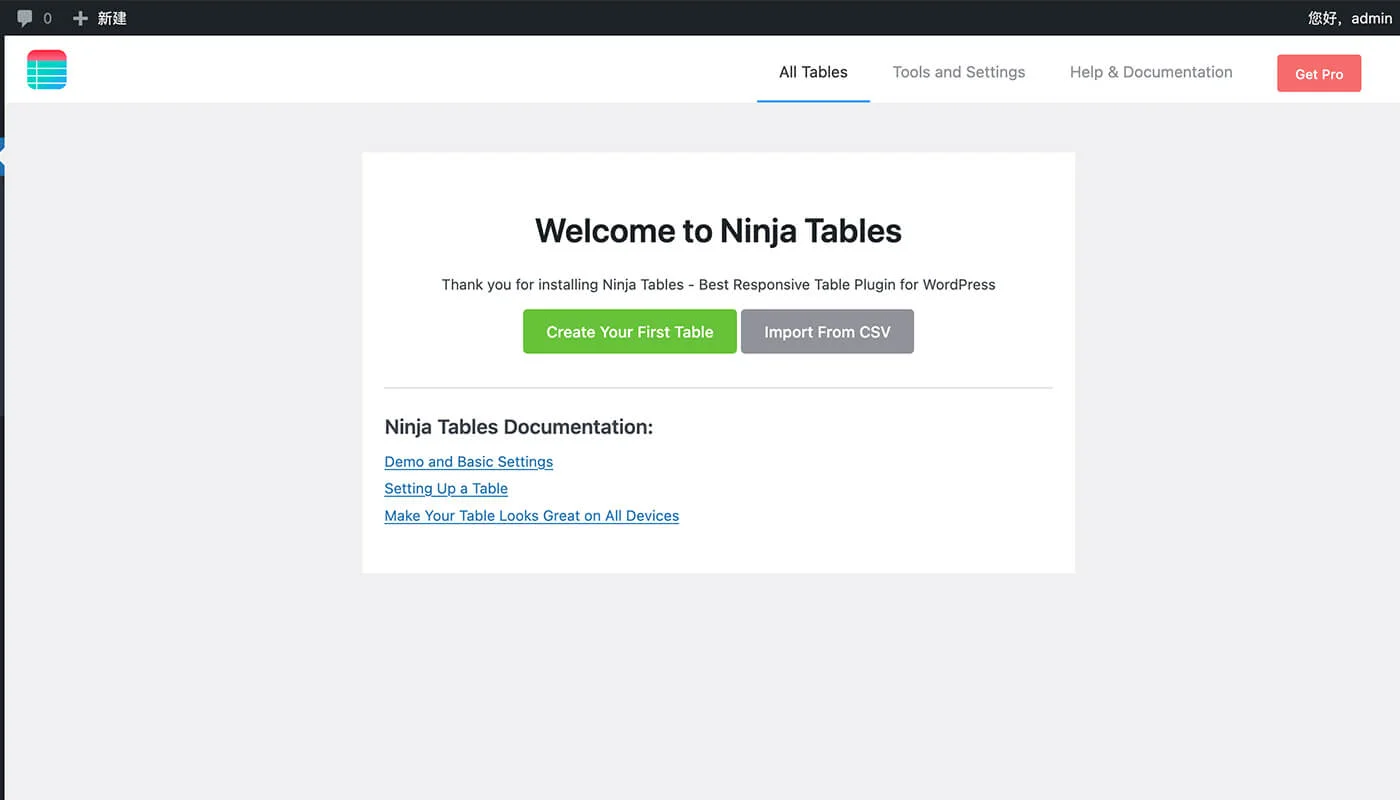The height and width of the screenshot is (800, 1400).
Task: Open the Demo and Basic Settings link
Action: (468, 462)
